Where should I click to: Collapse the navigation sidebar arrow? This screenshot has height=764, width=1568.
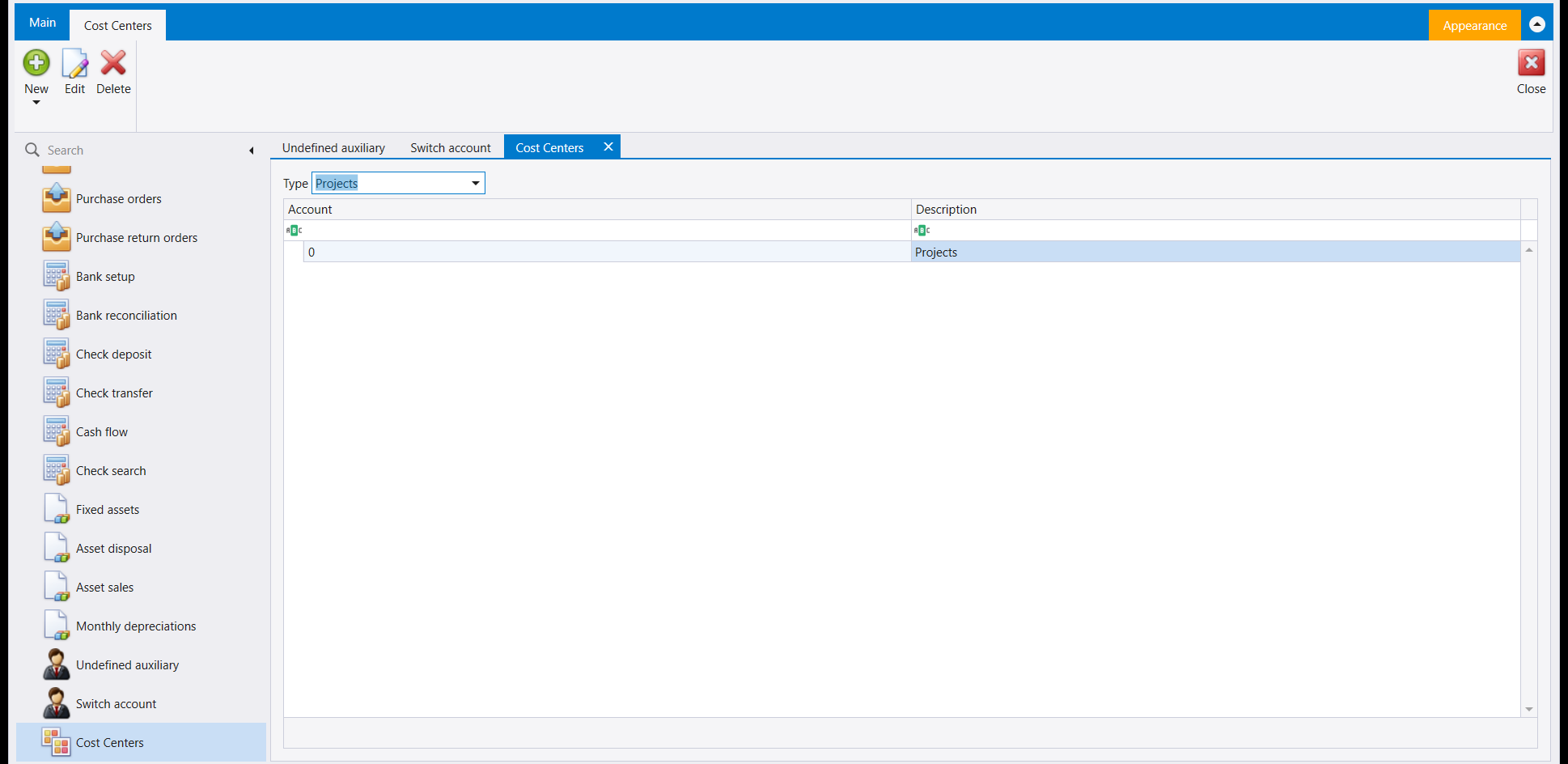click(x=252, y=151)
